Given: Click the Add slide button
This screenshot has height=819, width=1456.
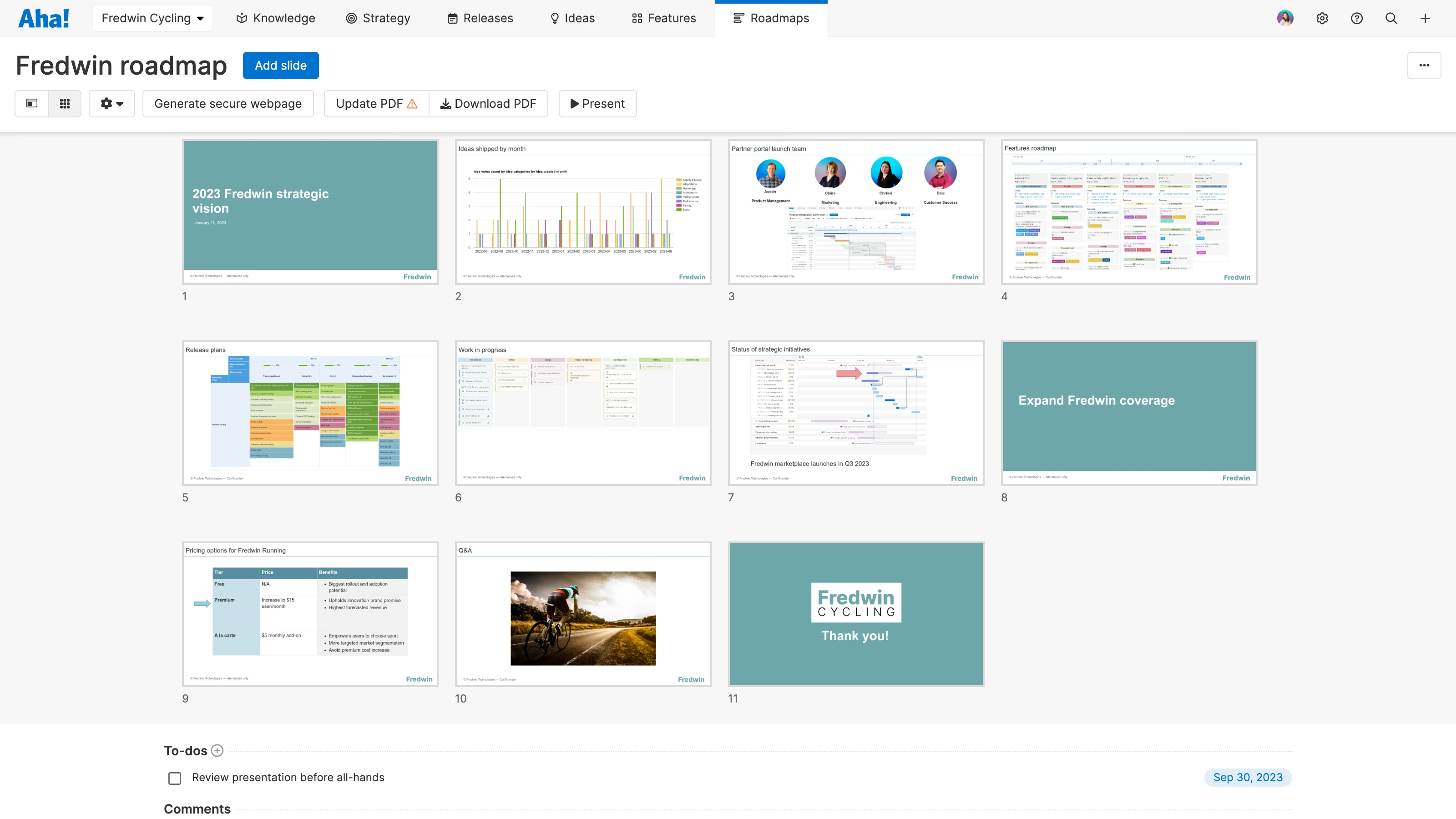Looking at the screenshot, I should [x=280, y=65].
